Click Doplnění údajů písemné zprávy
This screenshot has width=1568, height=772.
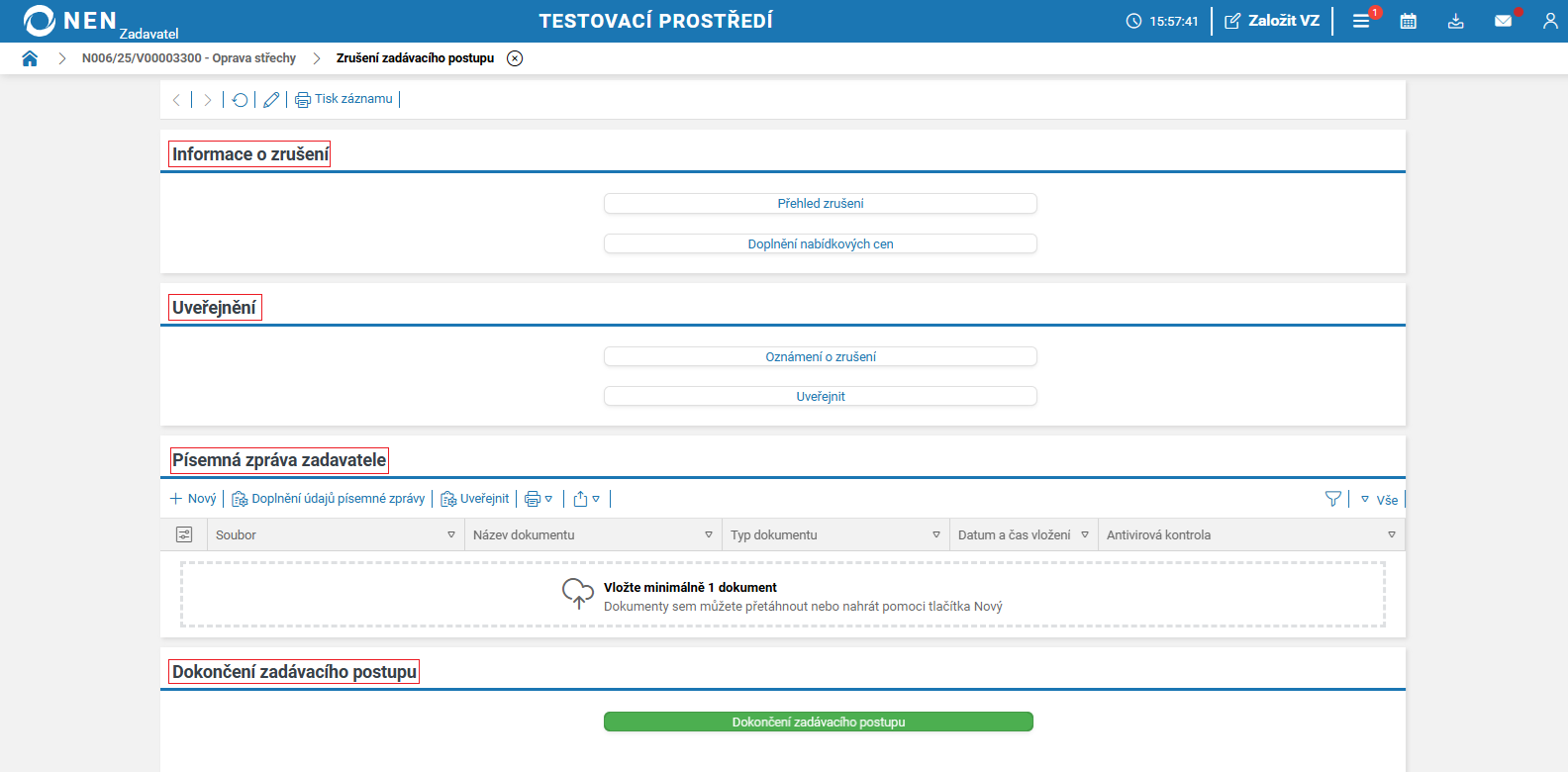328,499
